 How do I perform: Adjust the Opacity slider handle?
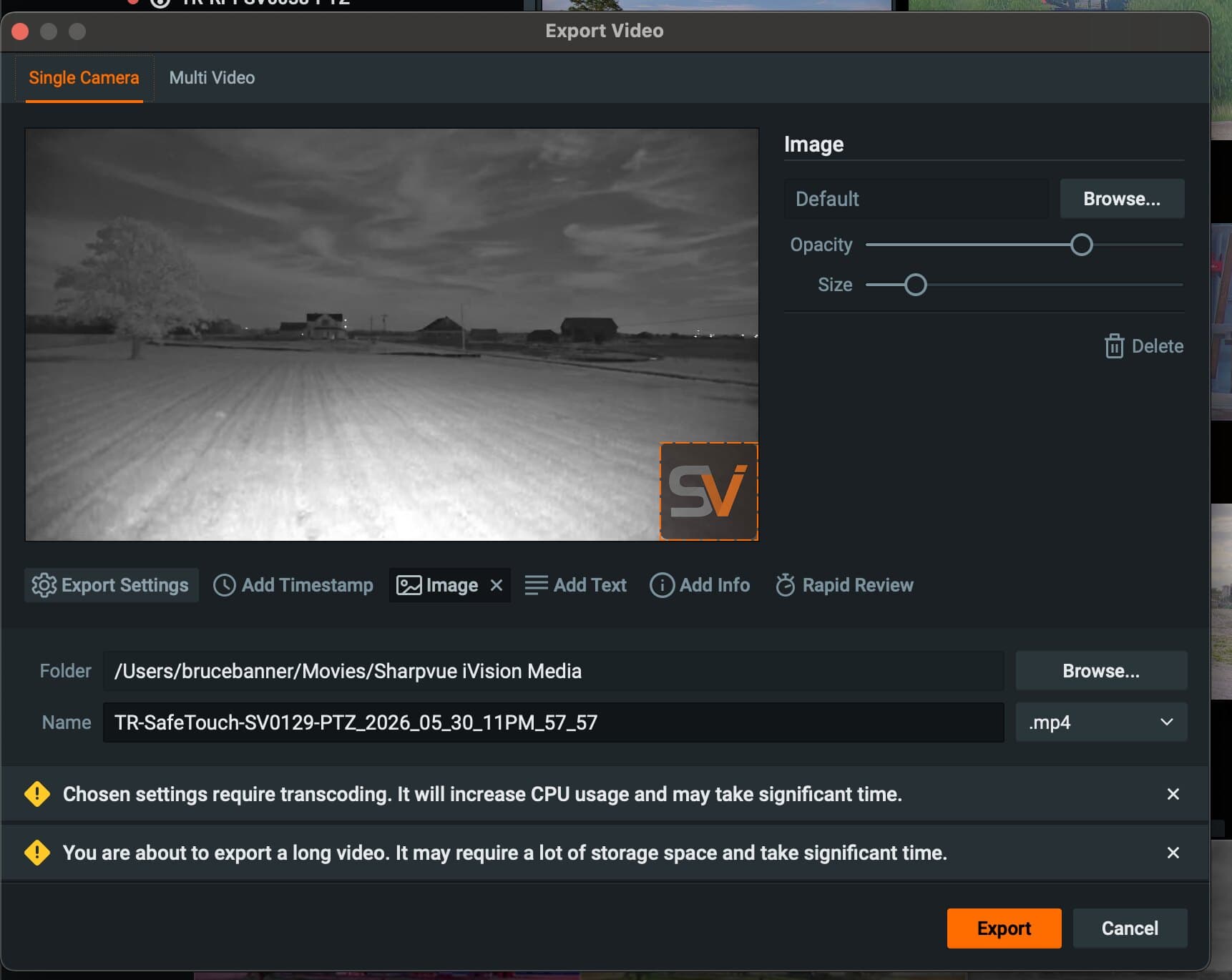click(x=1081, y=245)
